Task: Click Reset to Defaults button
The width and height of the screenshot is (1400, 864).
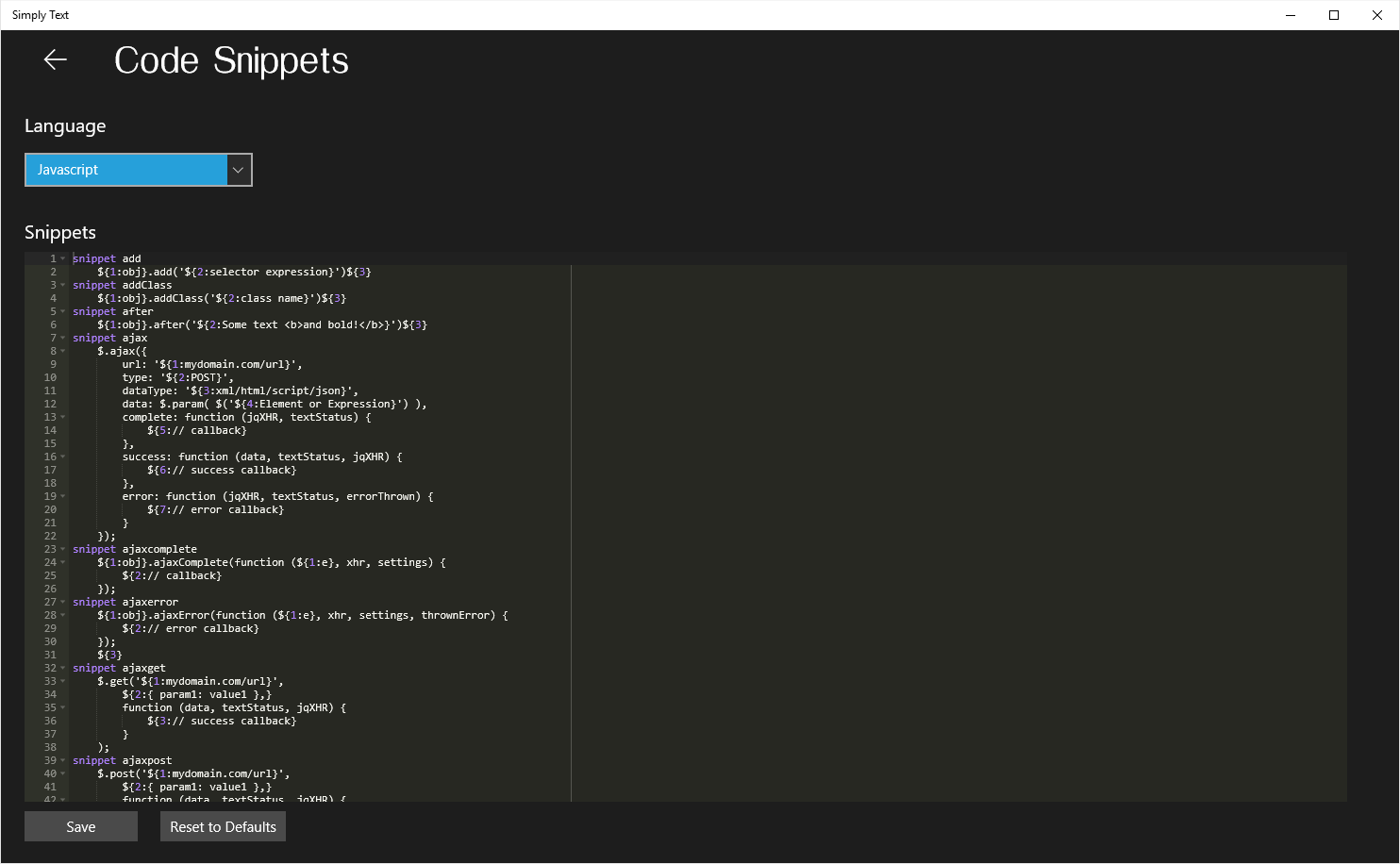Action: pyautogui.click(x=223, y=827)
